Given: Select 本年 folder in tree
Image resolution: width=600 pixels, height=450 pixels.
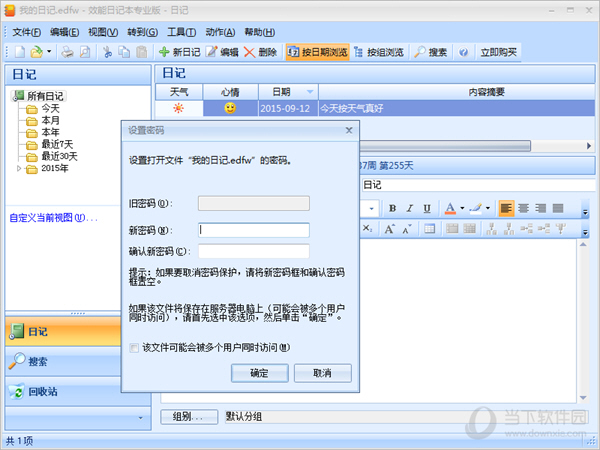Looking at the screenshot, I should (x=50, y=132).
